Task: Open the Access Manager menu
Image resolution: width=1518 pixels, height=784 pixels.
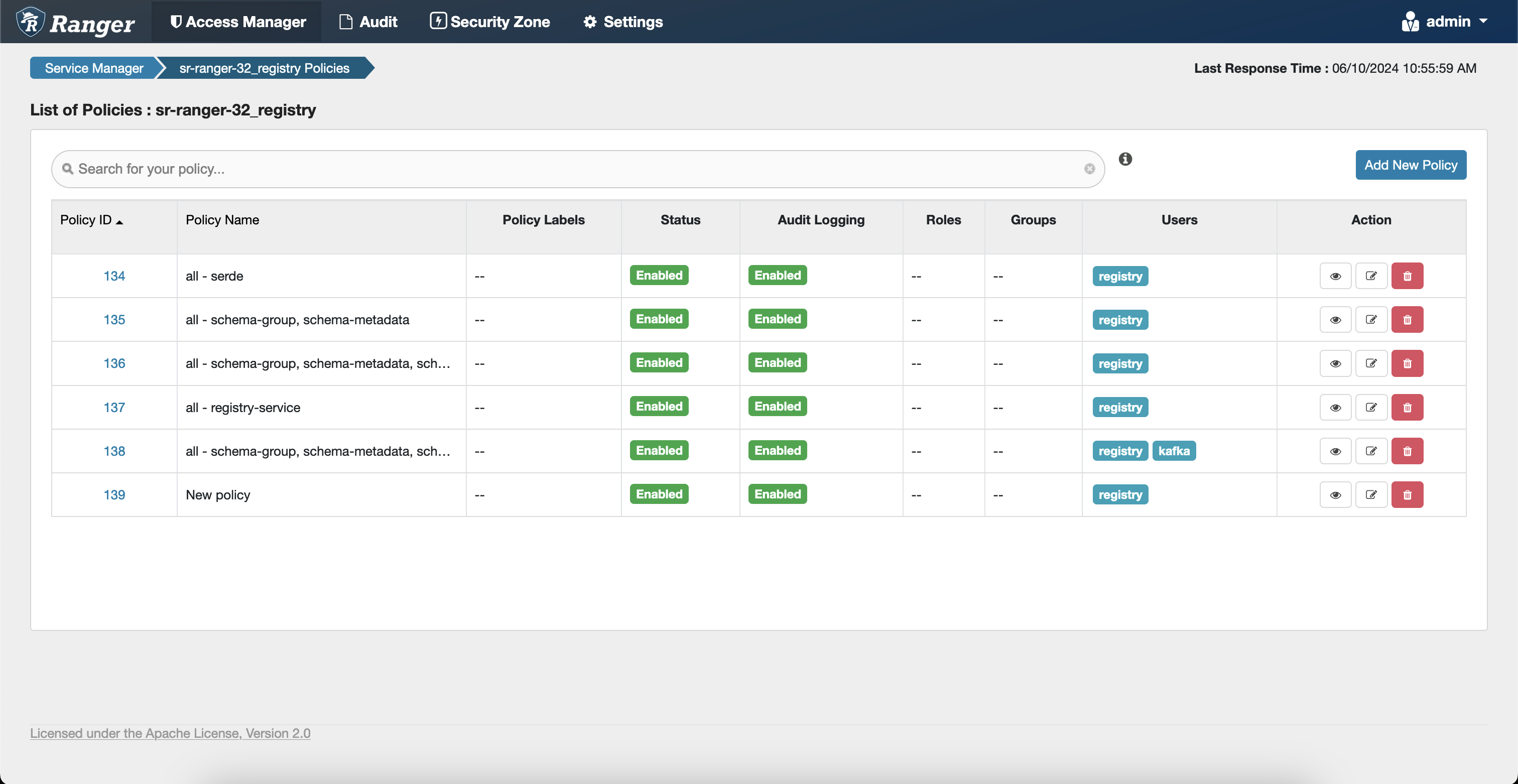Action: [237, 21]
